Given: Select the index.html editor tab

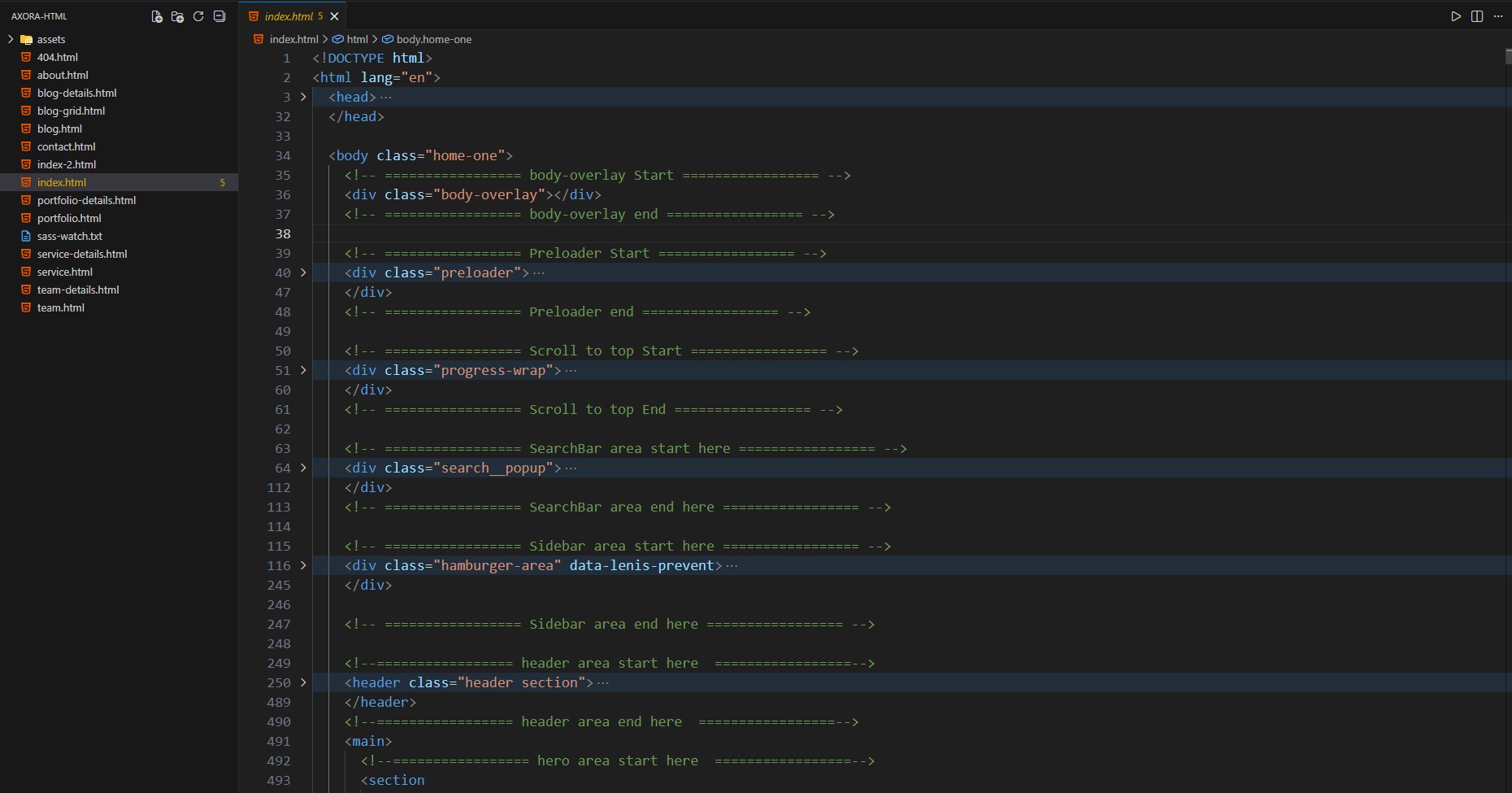Looking at the screenshot, I should [288, 16].
